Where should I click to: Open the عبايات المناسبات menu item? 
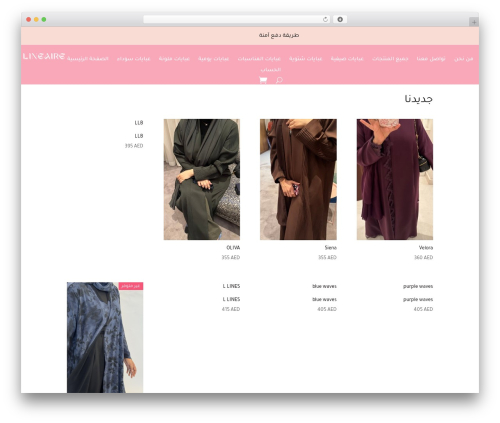click(259, 59)
